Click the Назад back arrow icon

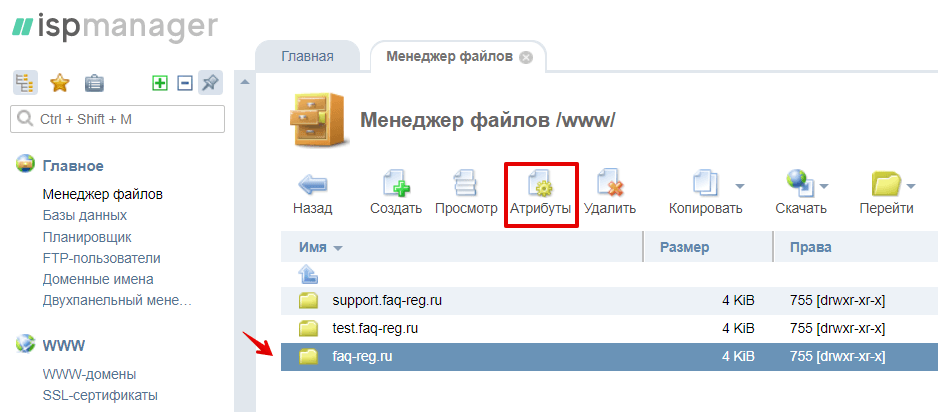click(x=312, y=184)
